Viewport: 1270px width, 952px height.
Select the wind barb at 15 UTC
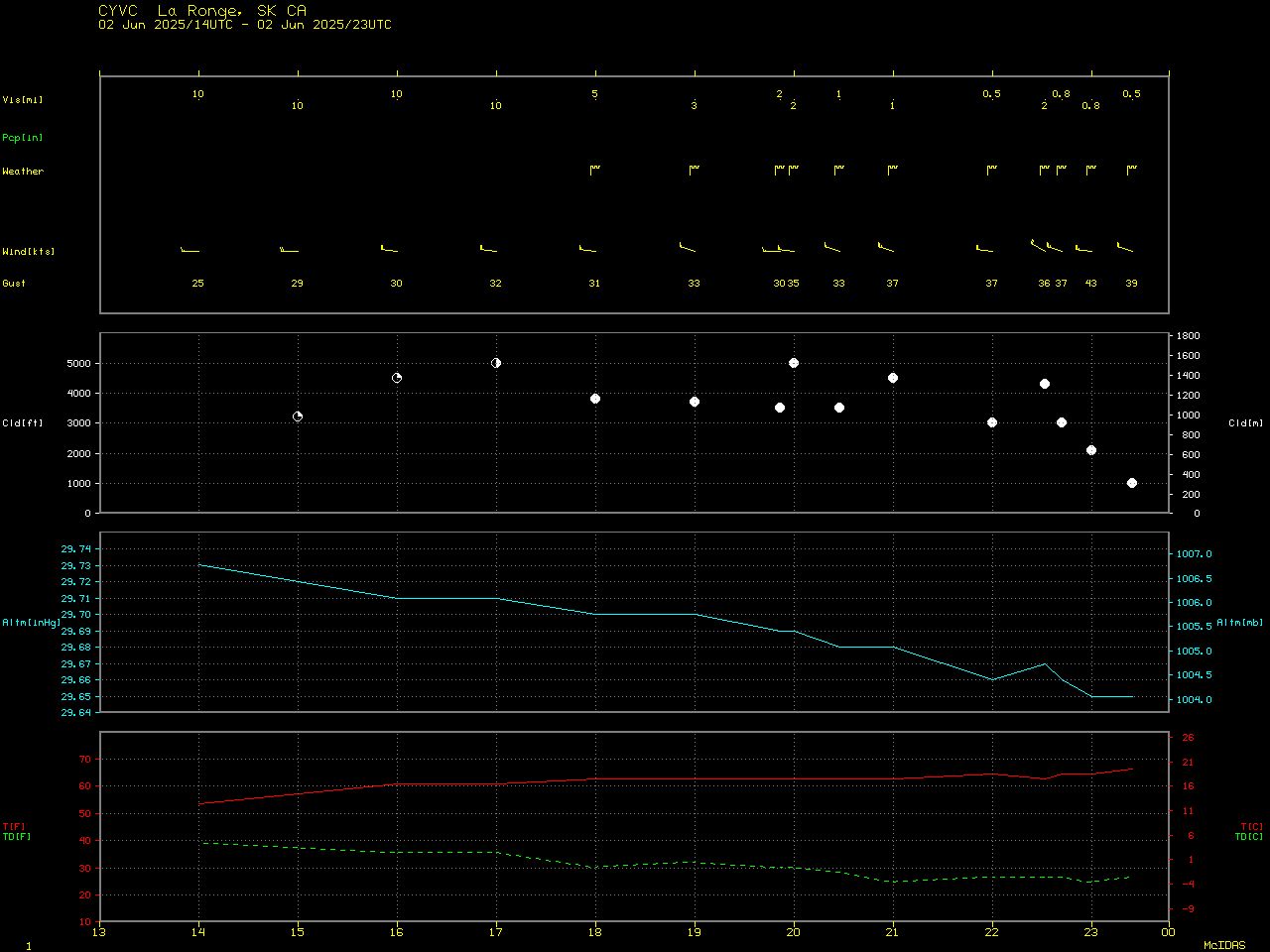[290, 249]
